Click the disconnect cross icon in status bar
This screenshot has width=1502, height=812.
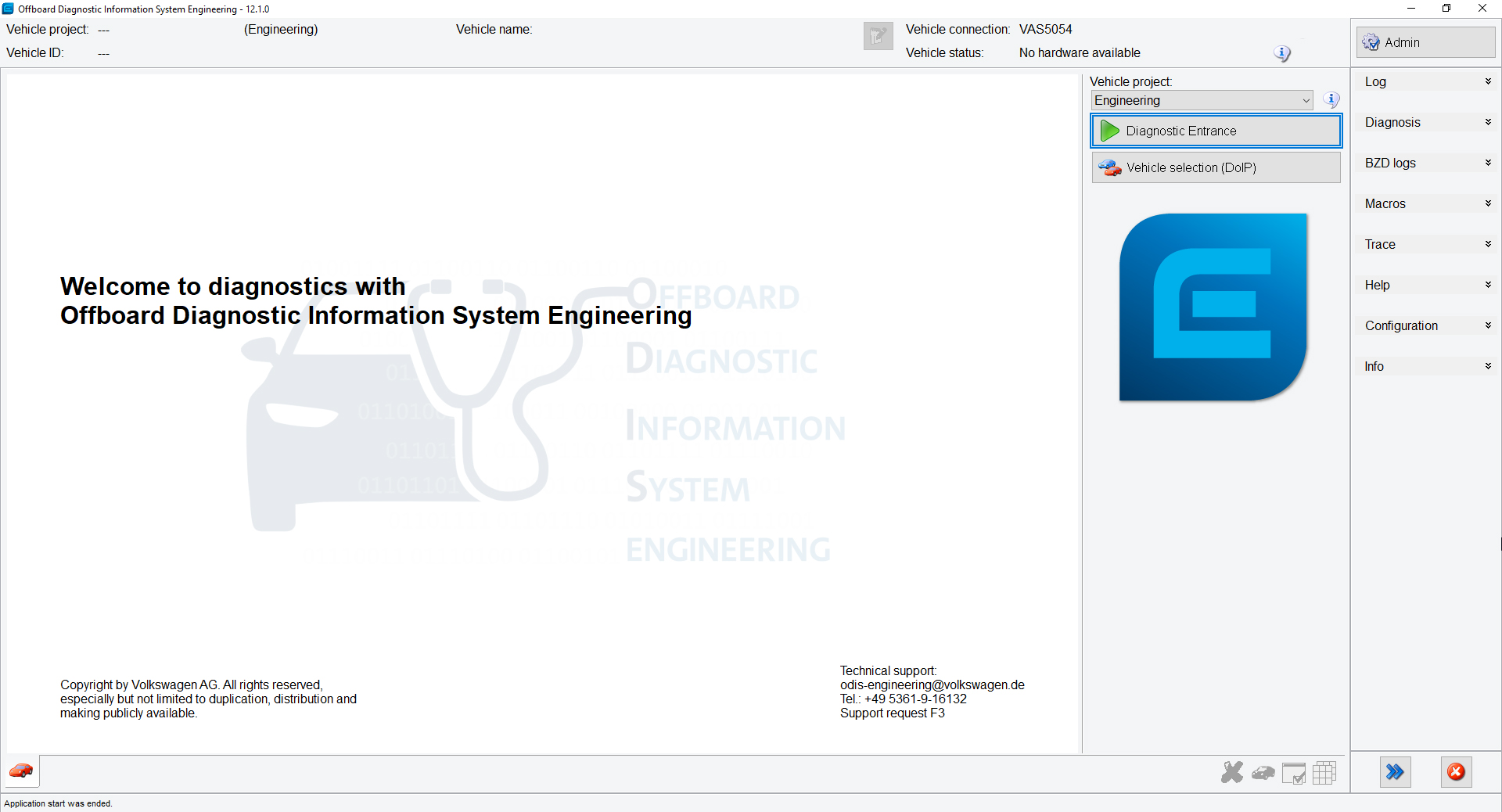tap(1231, 772)
